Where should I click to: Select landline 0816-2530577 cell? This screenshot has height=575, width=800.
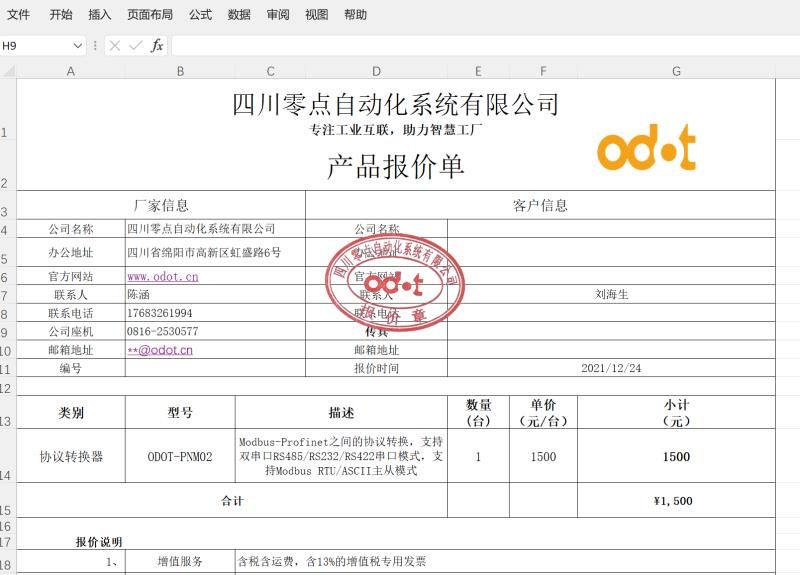pyautogui.click(x=215, y=331)
